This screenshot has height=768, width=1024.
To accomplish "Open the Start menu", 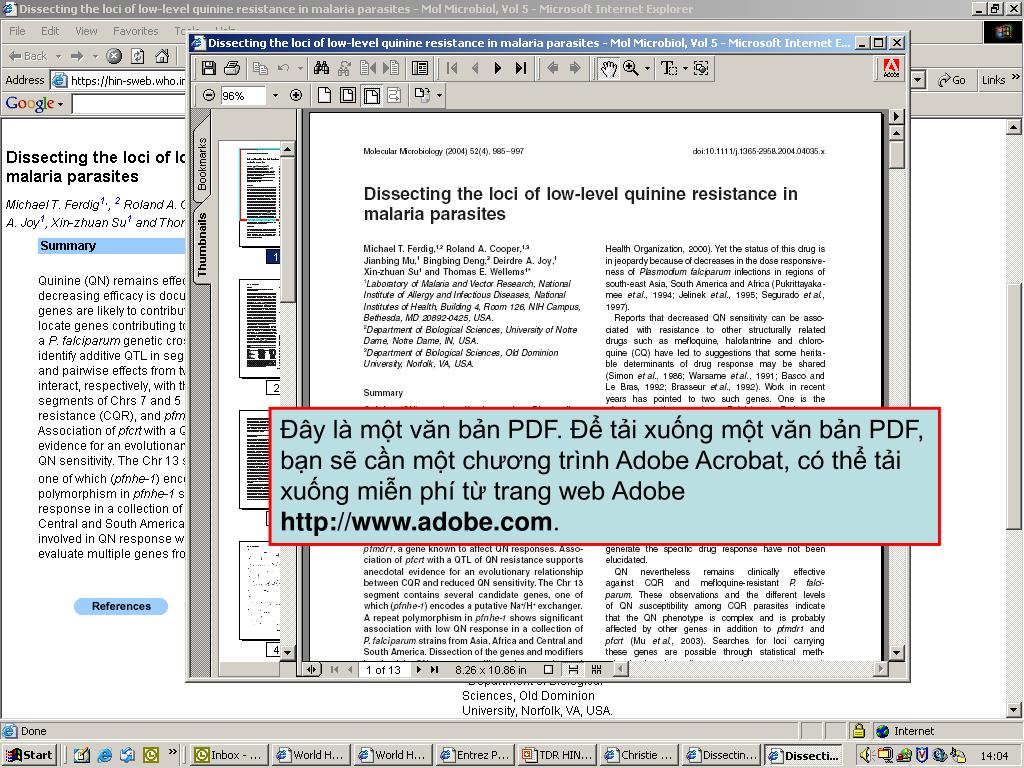I will (x=29, y=755).
